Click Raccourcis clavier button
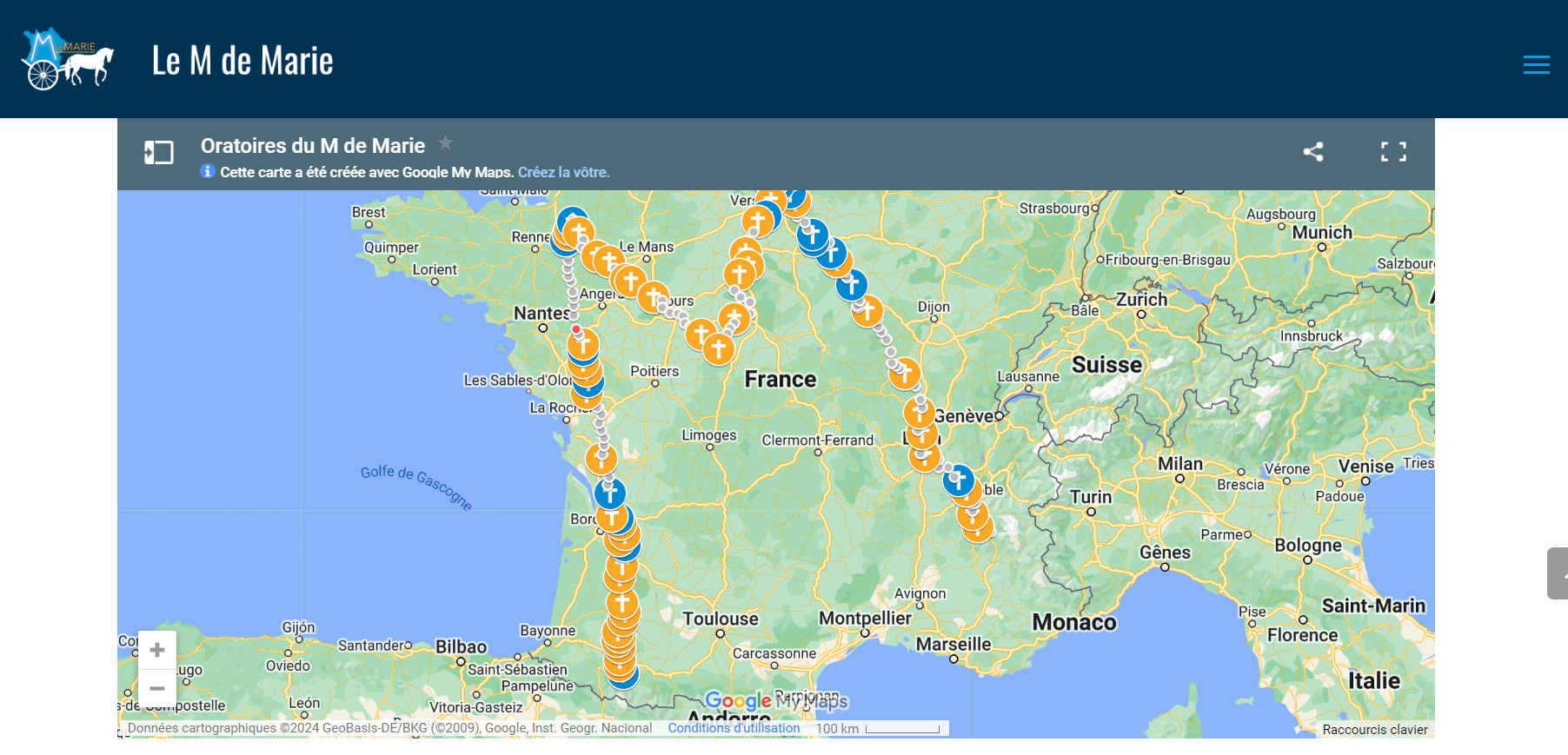 (x=1375, y=730)
